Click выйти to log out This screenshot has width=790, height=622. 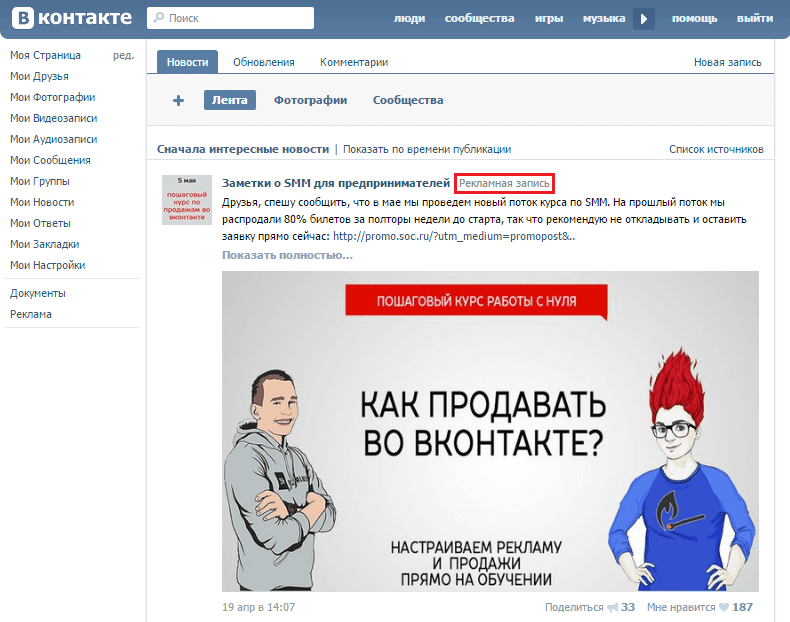click(755, 19)
